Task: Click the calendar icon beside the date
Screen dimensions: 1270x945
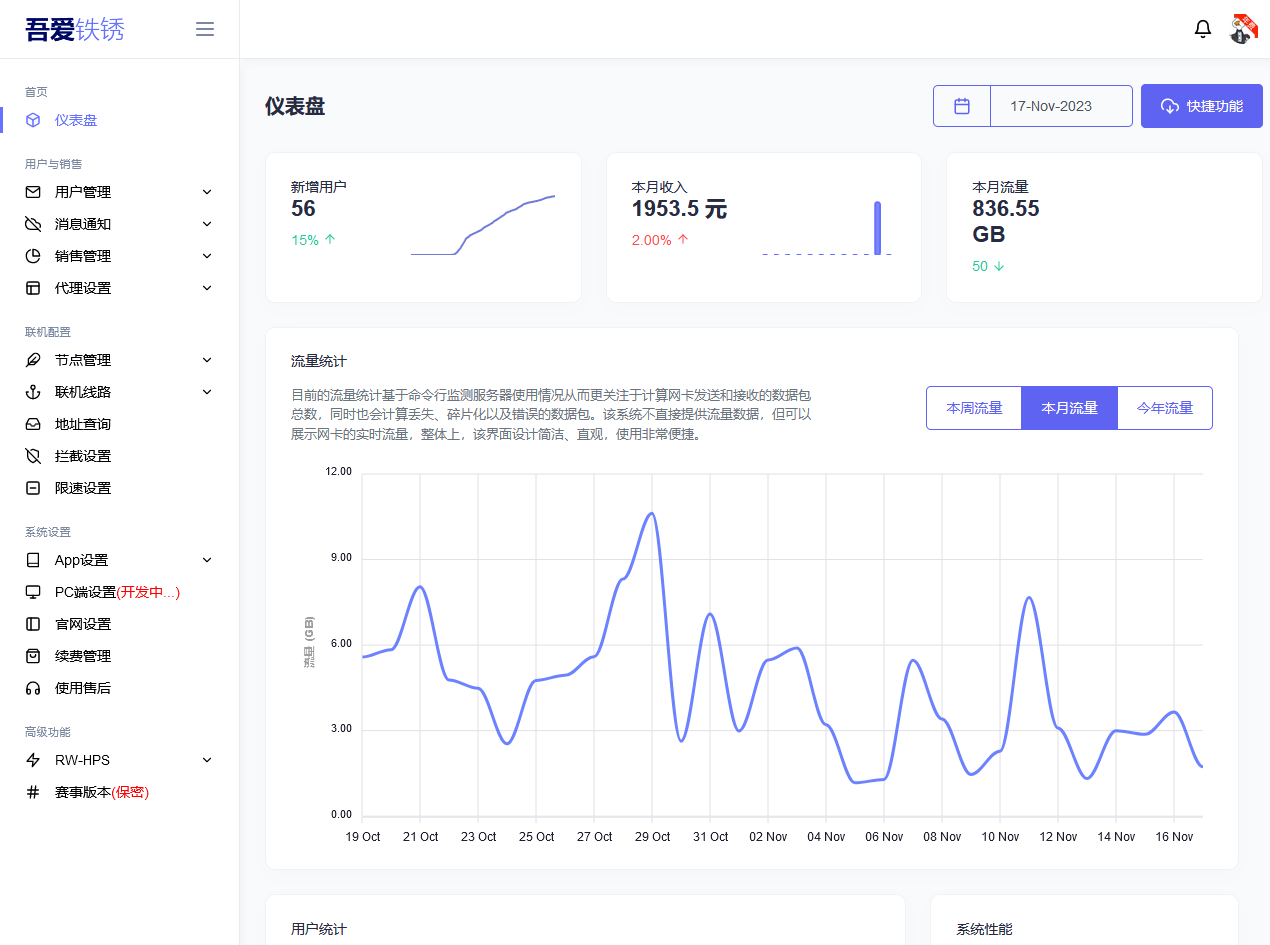Action: (962, 106)
